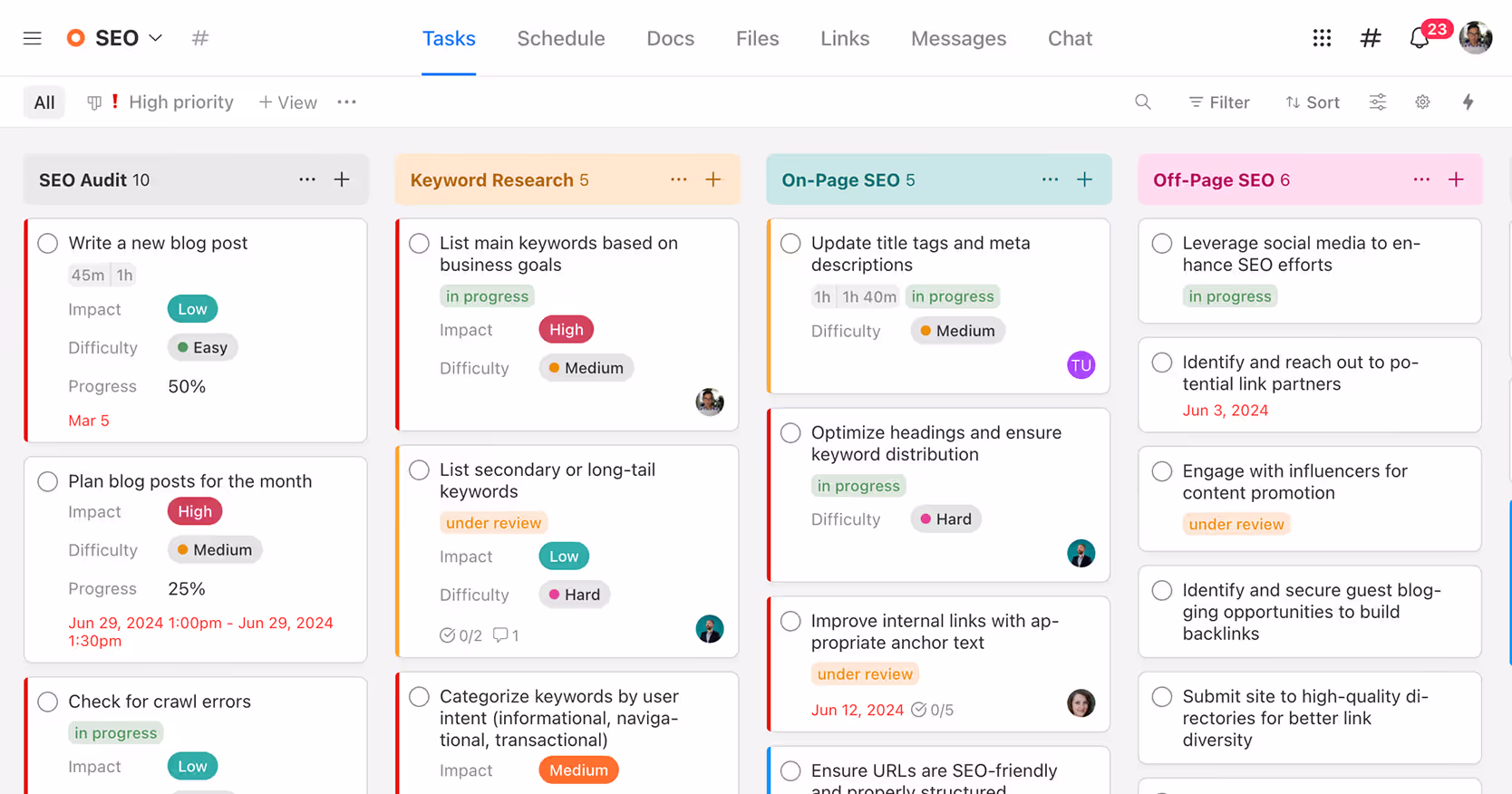Open the hamburger navigation menu
The width and height of the screenshot is (1512, 794).
click(x=33, y=38)
